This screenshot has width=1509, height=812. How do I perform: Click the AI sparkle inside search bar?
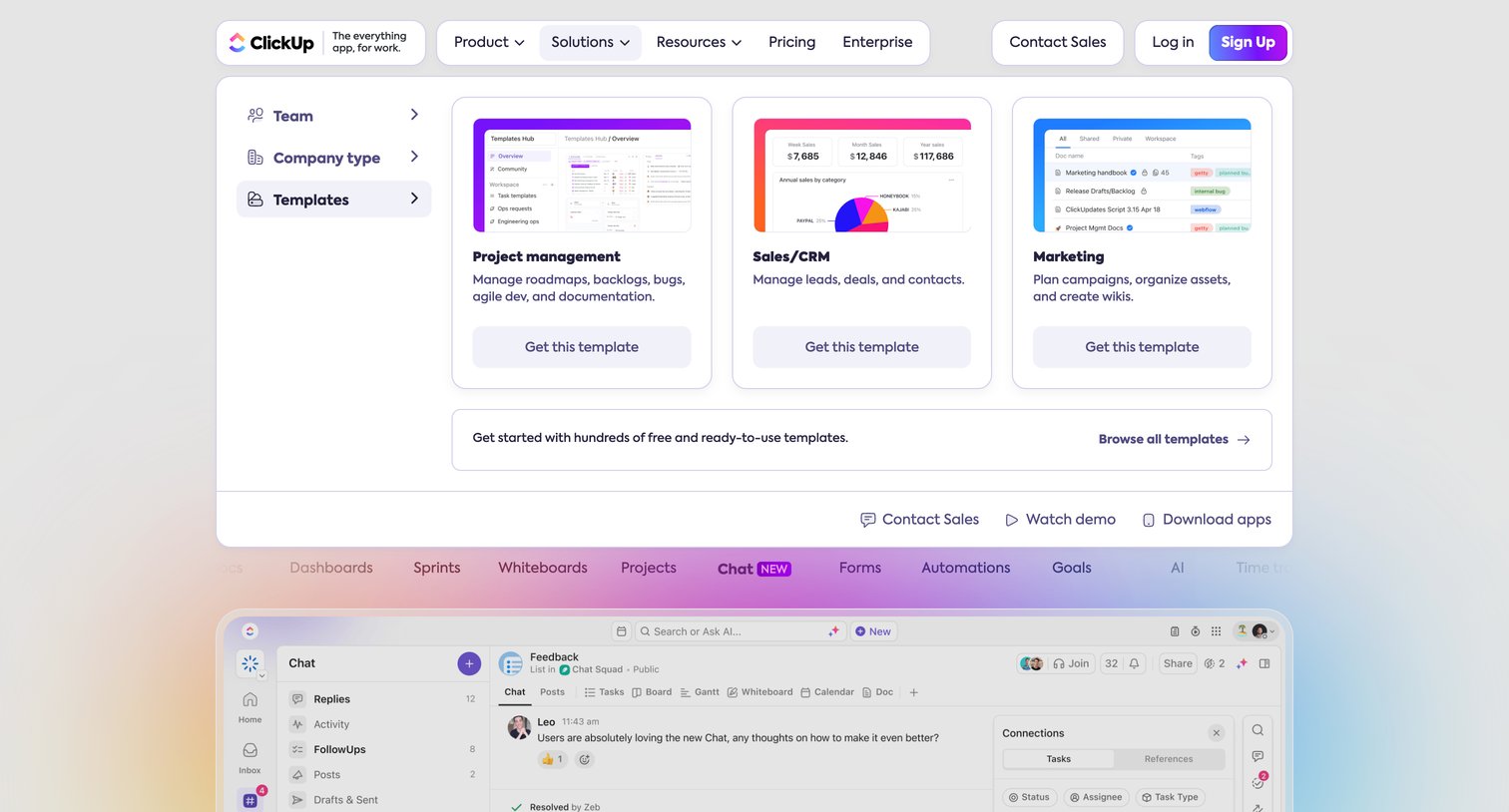pos(833,631)
